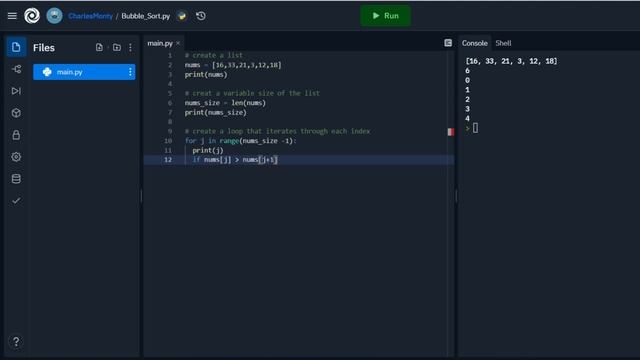This screenshot has width=640, height=360.
Task: Click code line 'print(j)'
Action: tap(208, 150)
